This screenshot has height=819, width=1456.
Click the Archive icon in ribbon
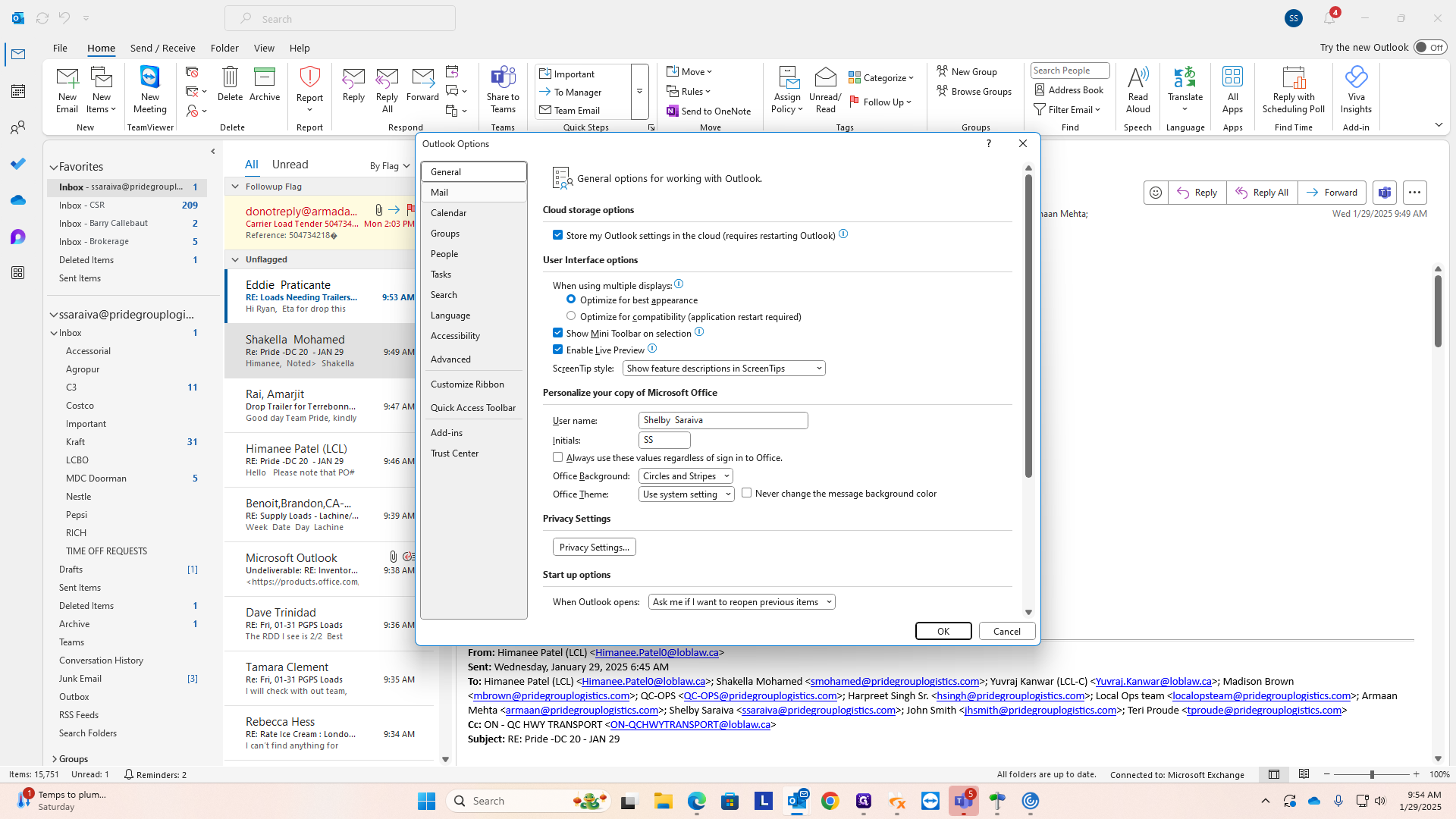pyautogui.click(x=265, y=77)
